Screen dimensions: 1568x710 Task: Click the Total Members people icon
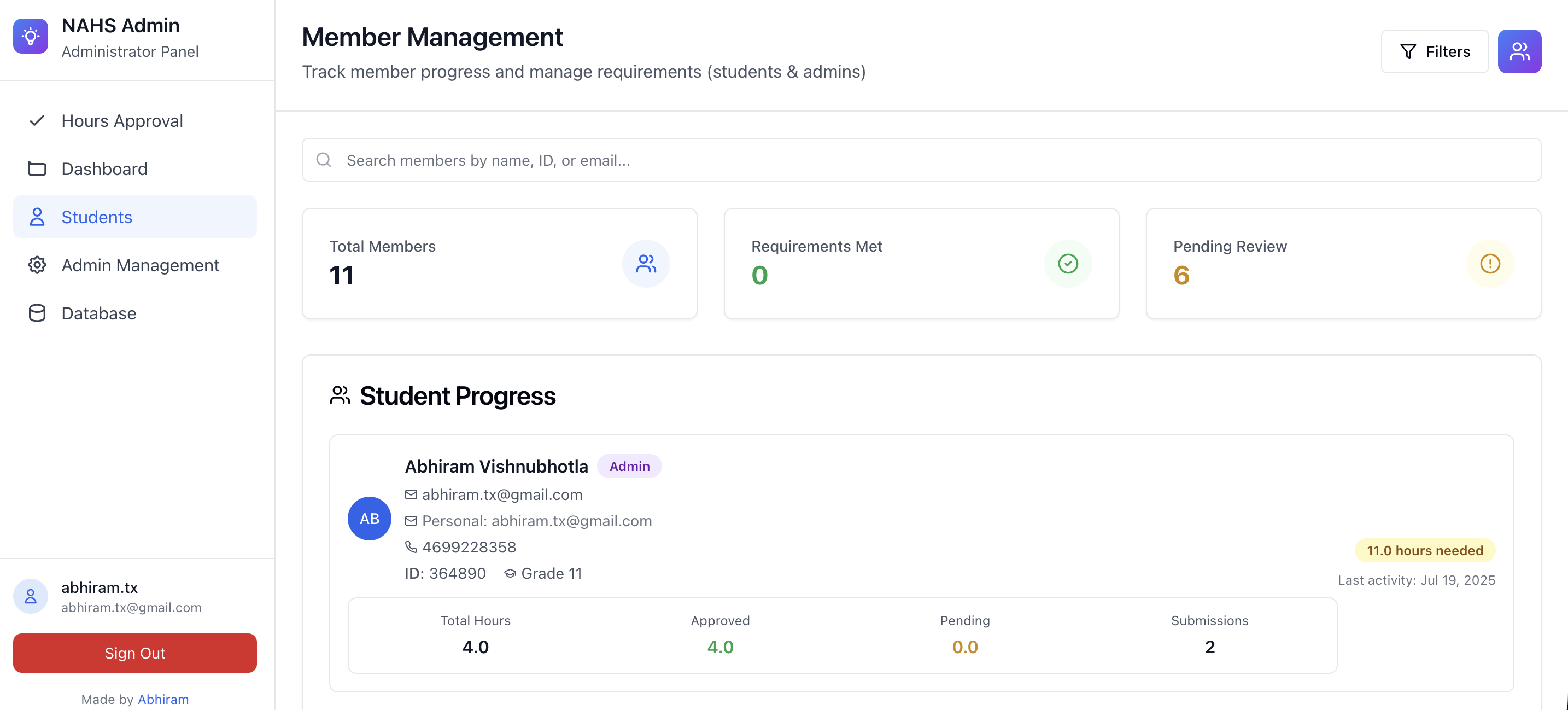pyautogui.click(x=645, y=264)
